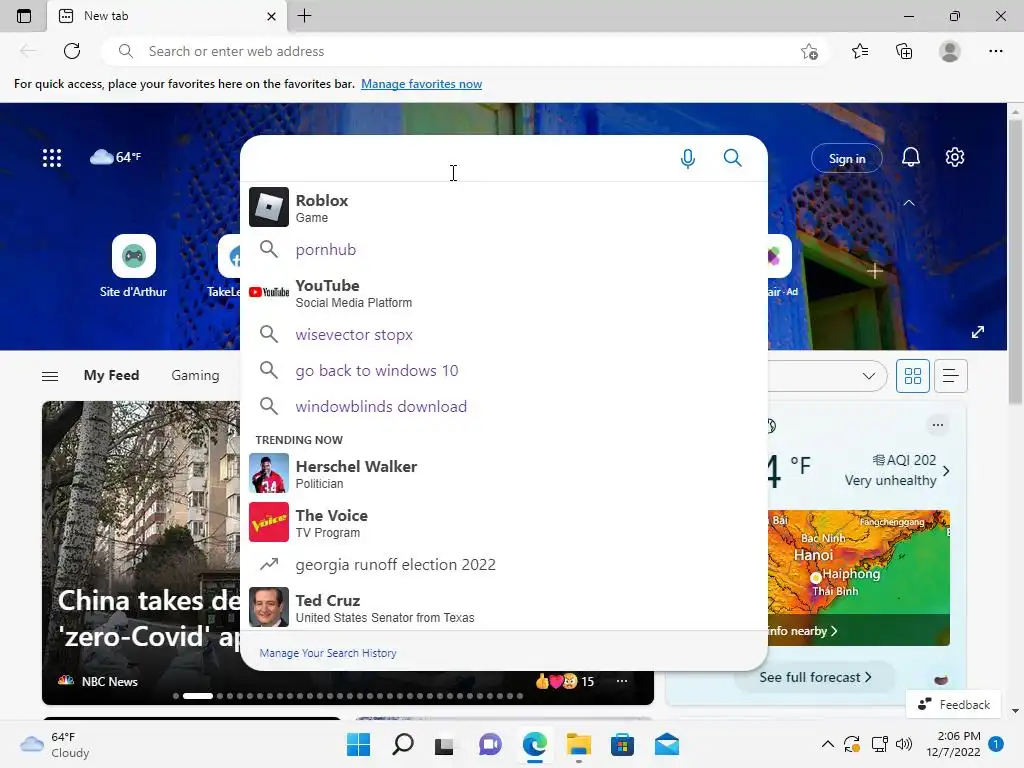Image resolution: width=1024 pixels, height=768 pixels.
Task: Open Microsoft Store from taskbar
Action: [622, 744]
